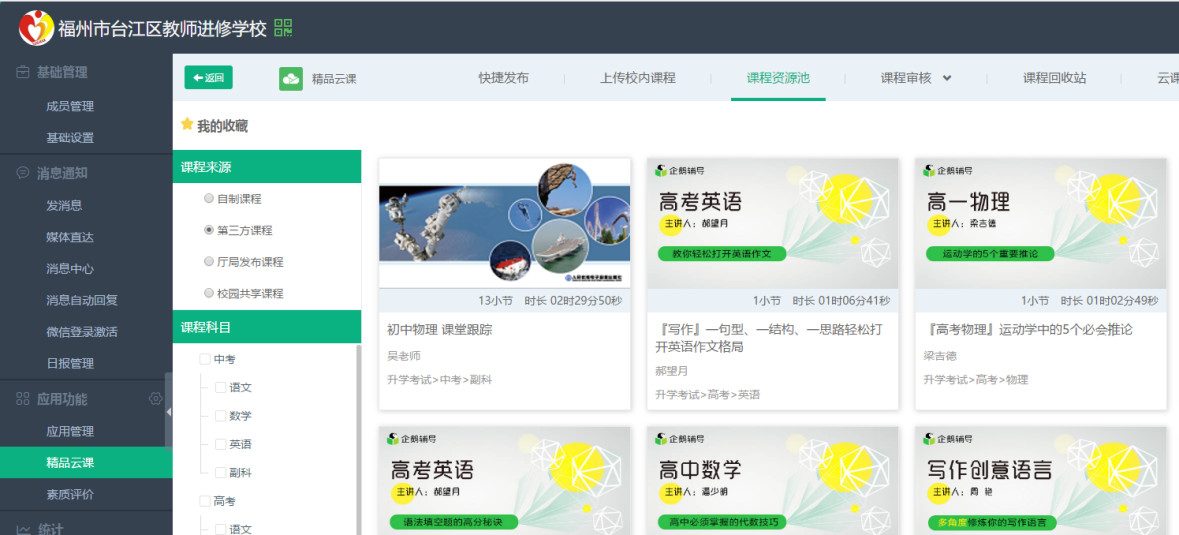The image size is (1179, 535).
Task: Open 微信登录激活 in the sidebar
Action: [x=82, y=332]
